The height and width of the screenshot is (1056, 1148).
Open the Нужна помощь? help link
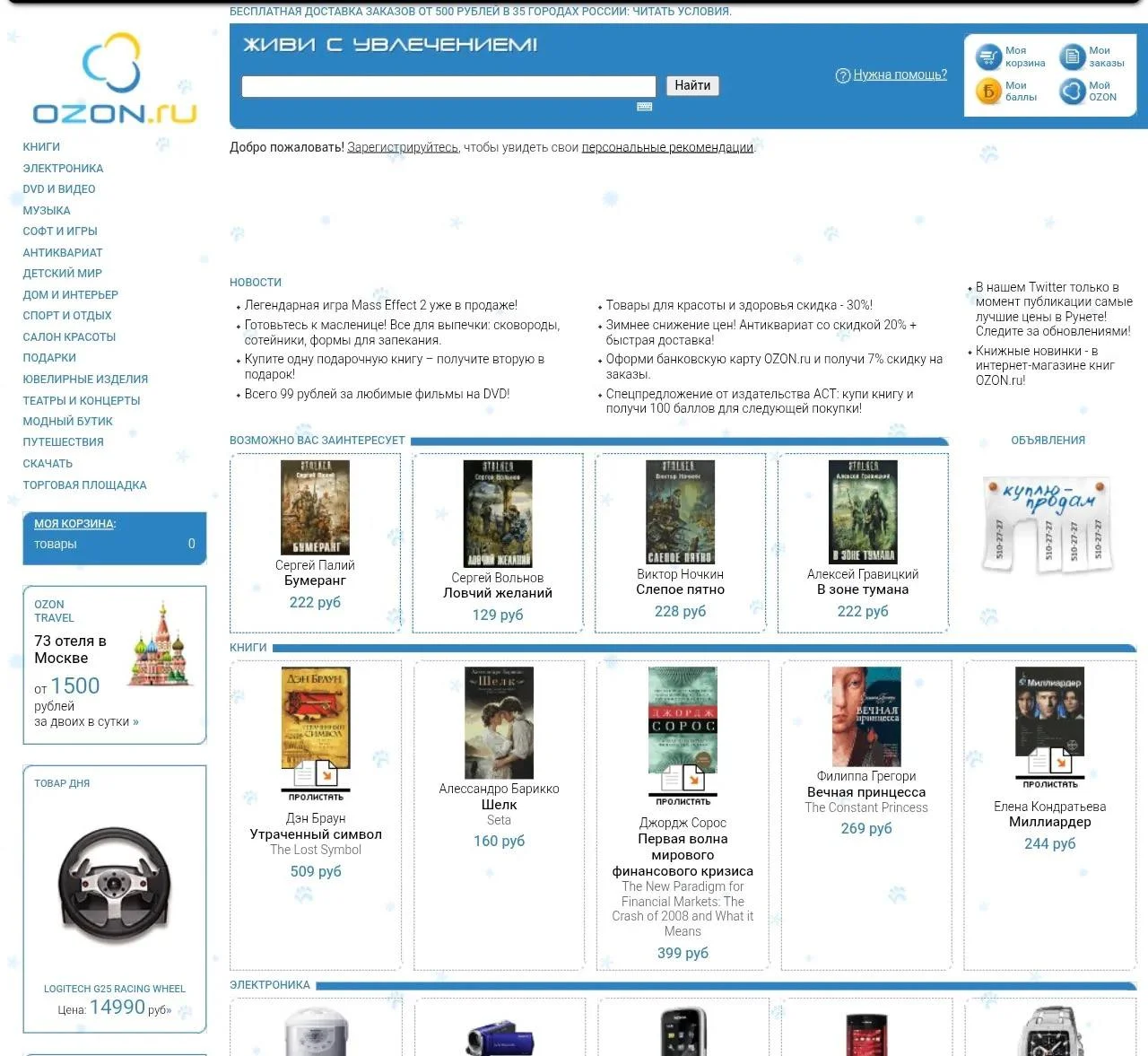click(x=900, y=75)
